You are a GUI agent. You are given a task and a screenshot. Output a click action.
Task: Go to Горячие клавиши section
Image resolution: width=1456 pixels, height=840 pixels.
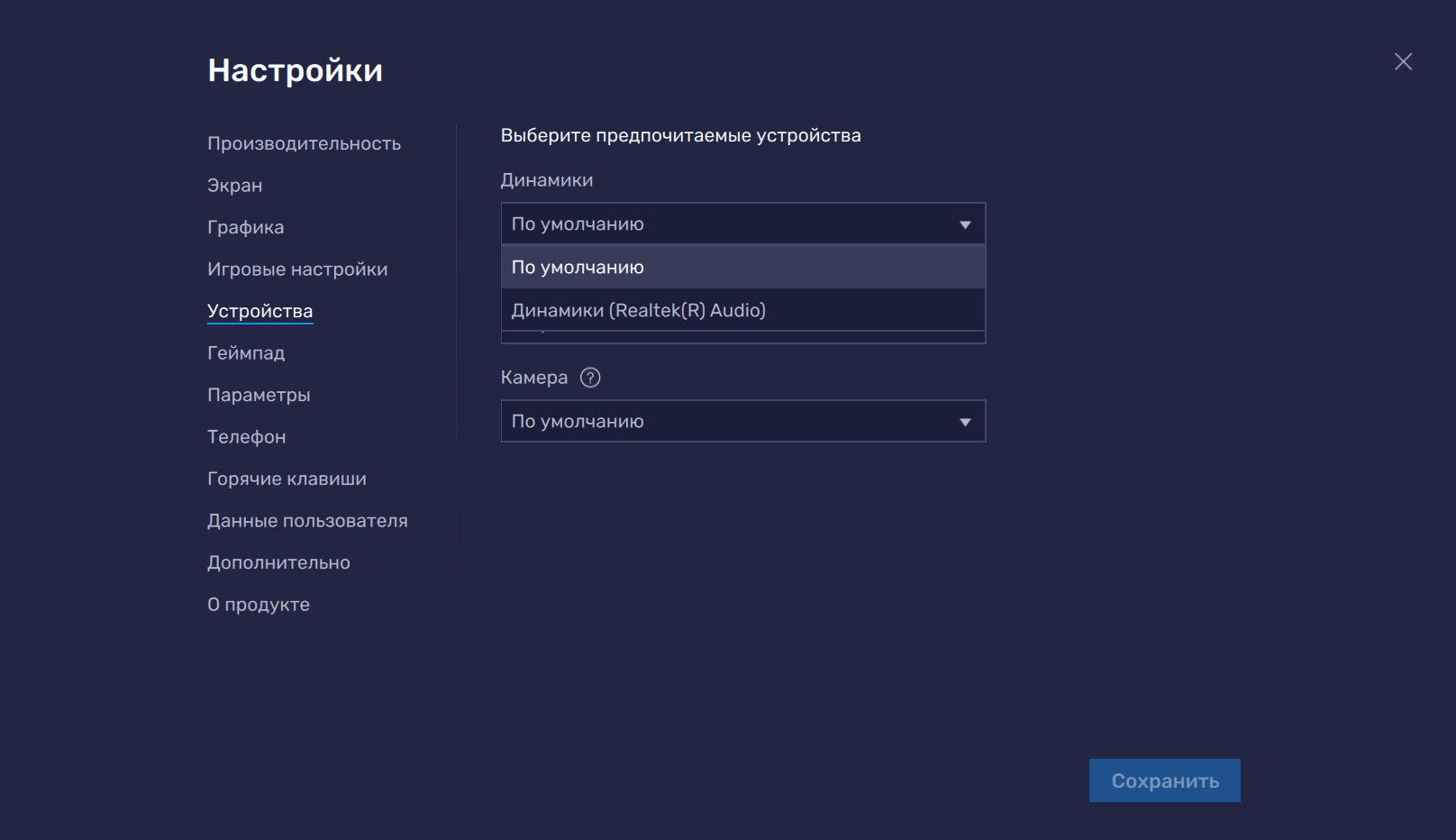(x=287, y=479)
